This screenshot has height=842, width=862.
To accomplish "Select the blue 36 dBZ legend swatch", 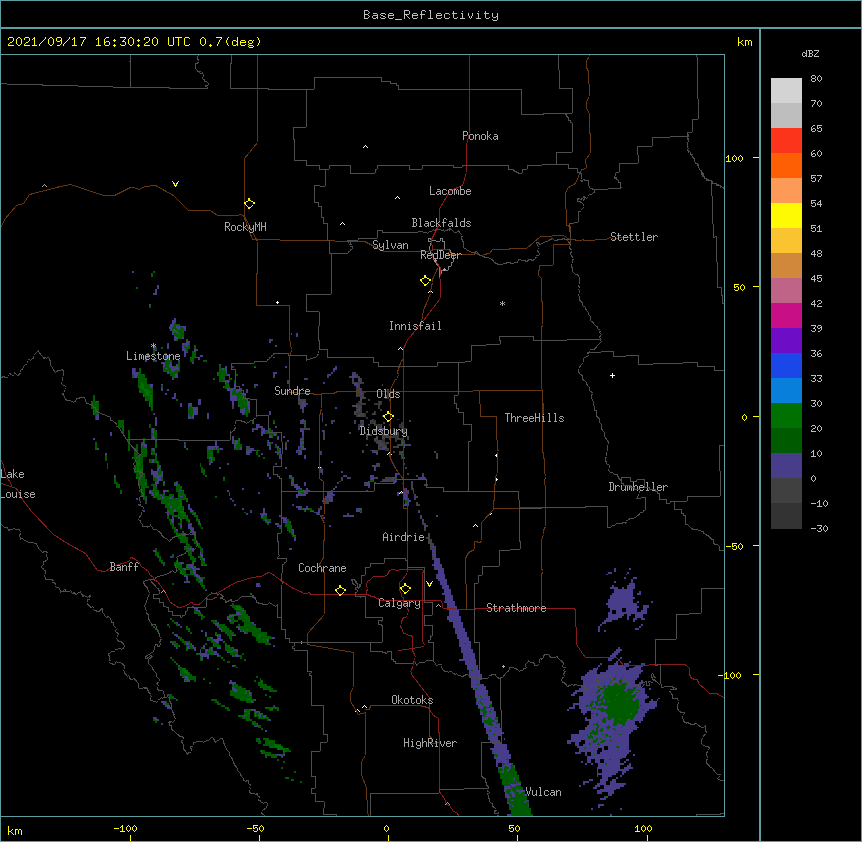I will tap(786, 365).
